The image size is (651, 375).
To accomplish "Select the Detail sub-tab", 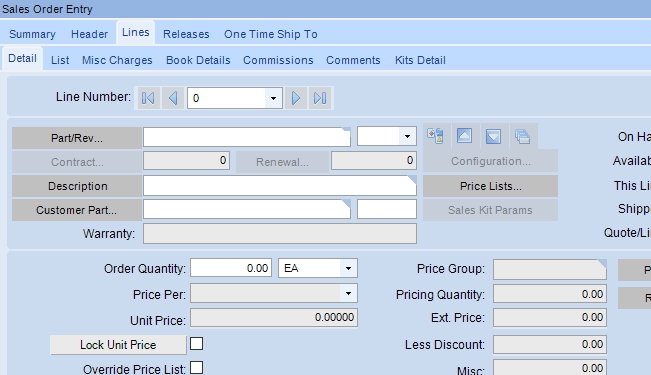I will pos(22,59).
